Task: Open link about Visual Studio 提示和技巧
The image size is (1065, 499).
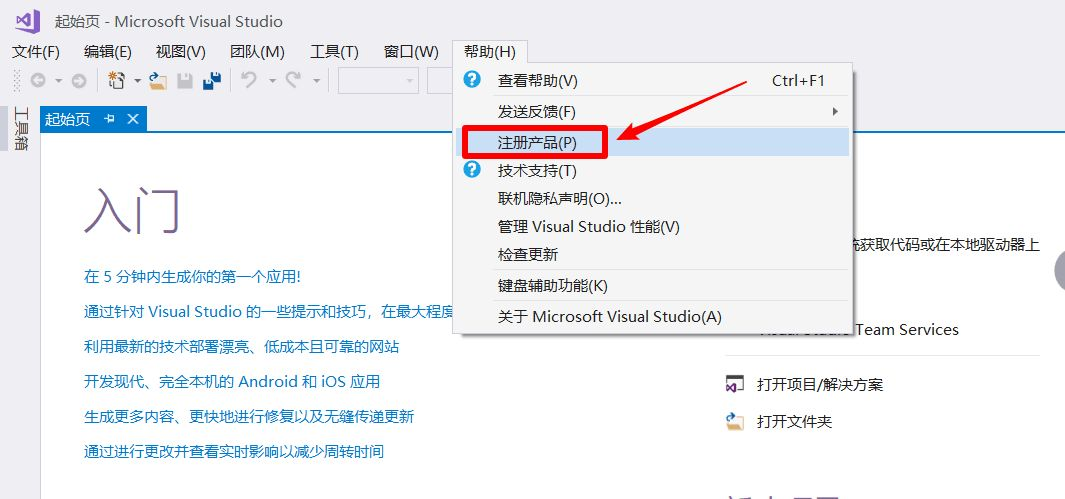Action: [x=268, y=312]
